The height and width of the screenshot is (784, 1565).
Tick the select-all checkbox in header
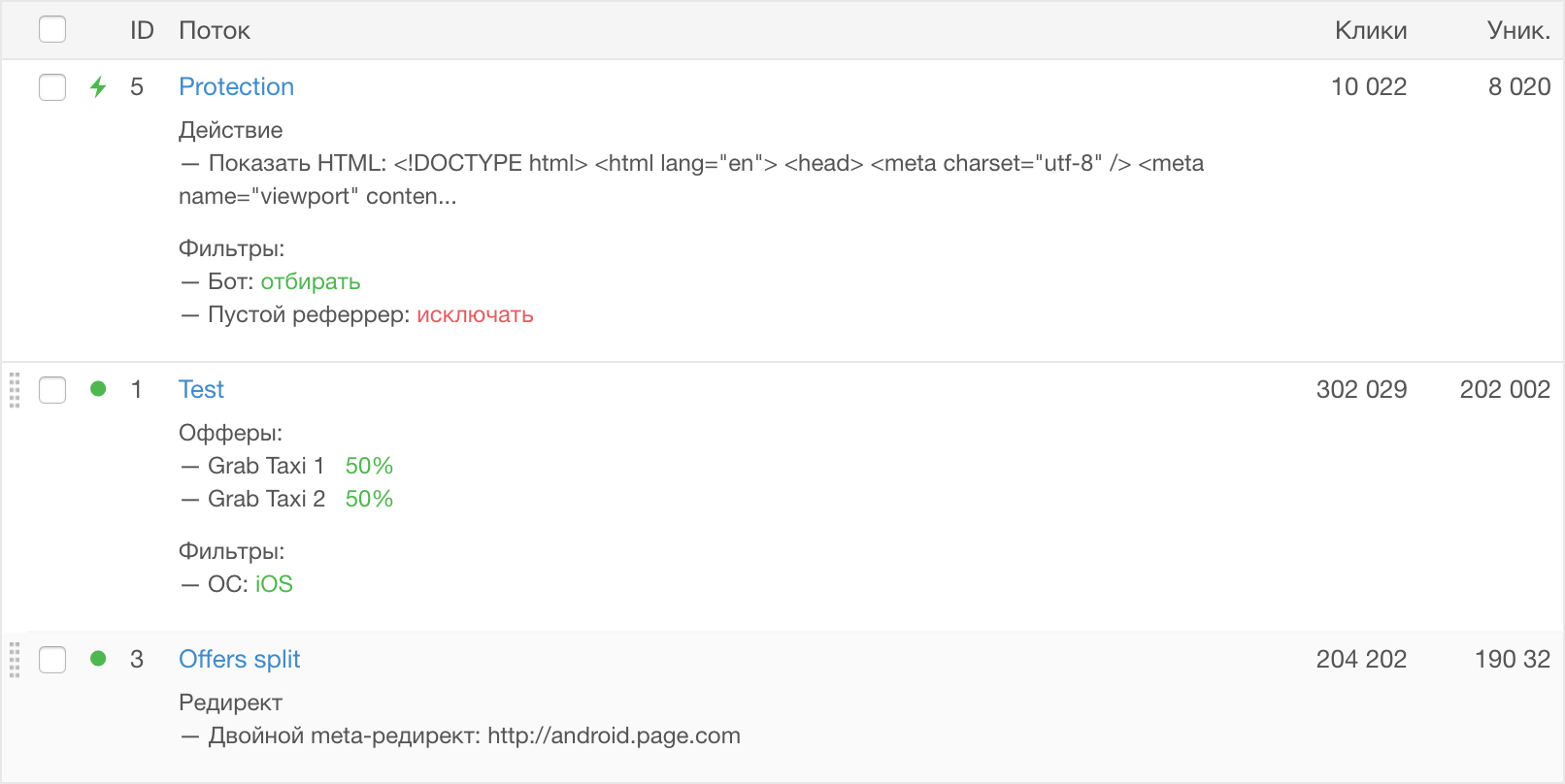point(52,30)
